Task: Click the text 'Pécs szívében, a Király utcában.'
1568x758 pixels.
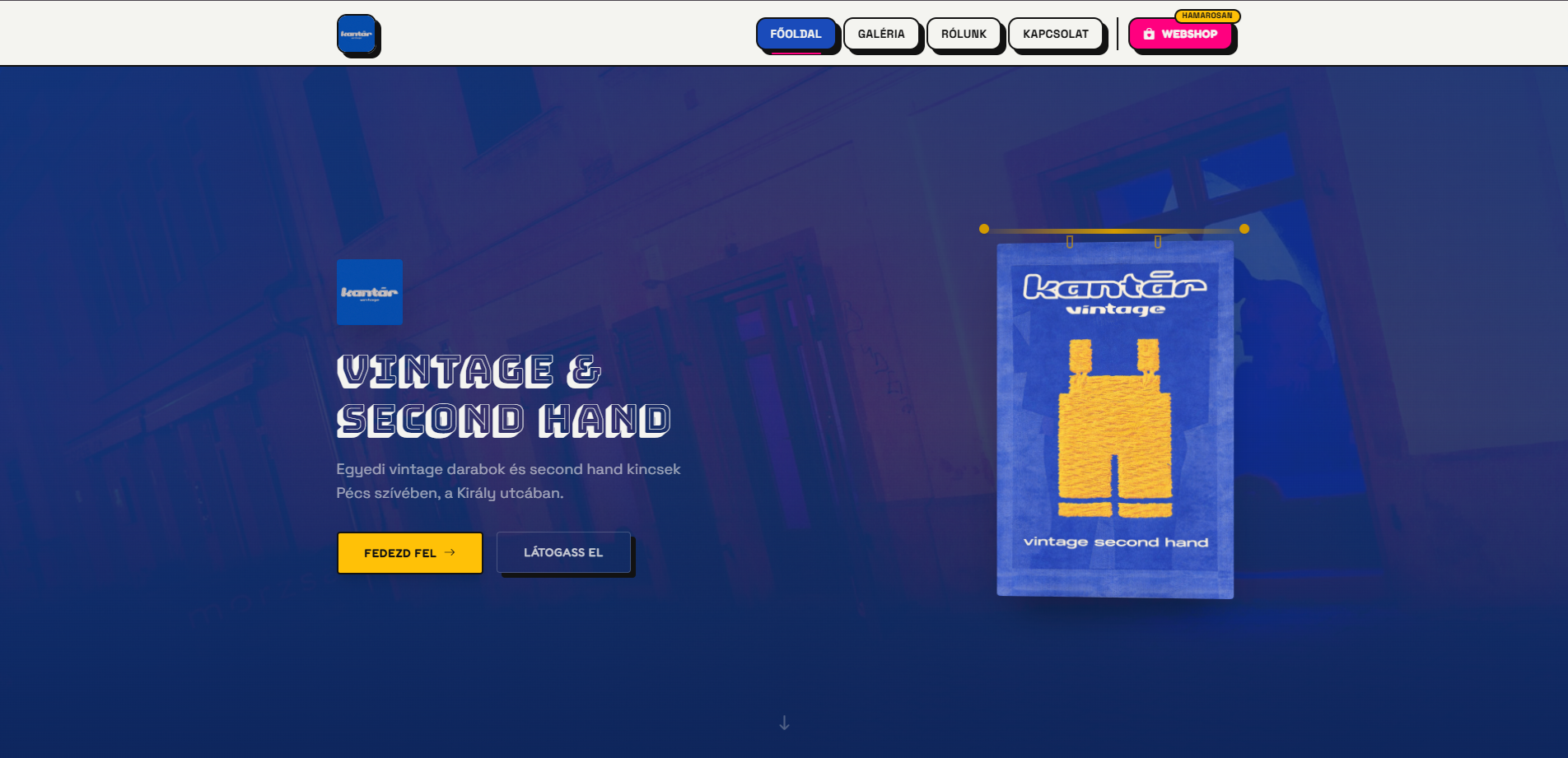Action: (450, 493)
